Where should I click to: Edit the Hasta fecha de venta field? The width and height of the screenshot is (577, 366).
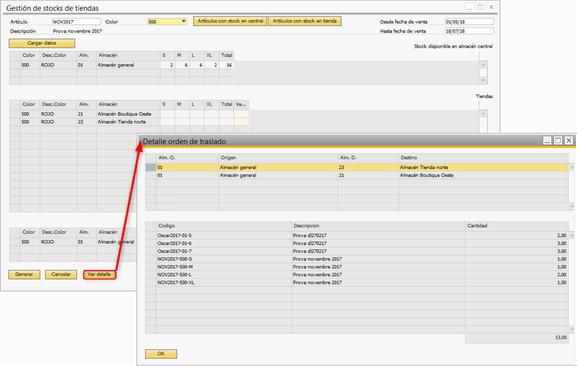pos(469,31)
